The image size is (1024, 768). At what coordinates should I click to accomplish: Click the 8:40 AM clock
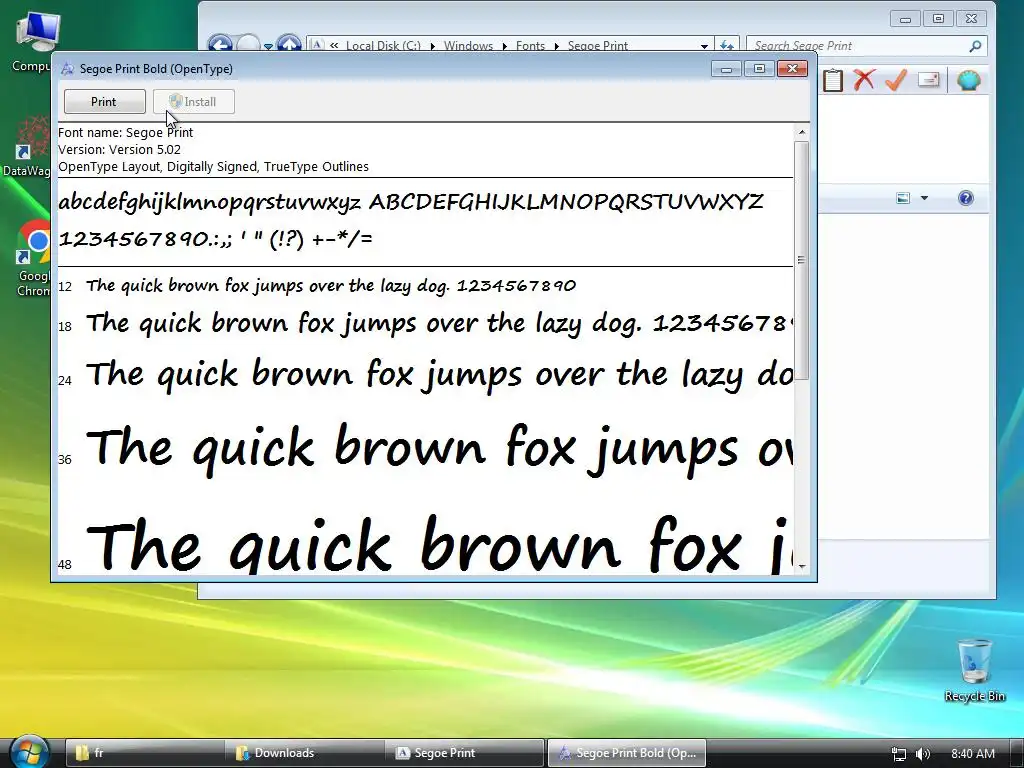(x=973, y=754)
